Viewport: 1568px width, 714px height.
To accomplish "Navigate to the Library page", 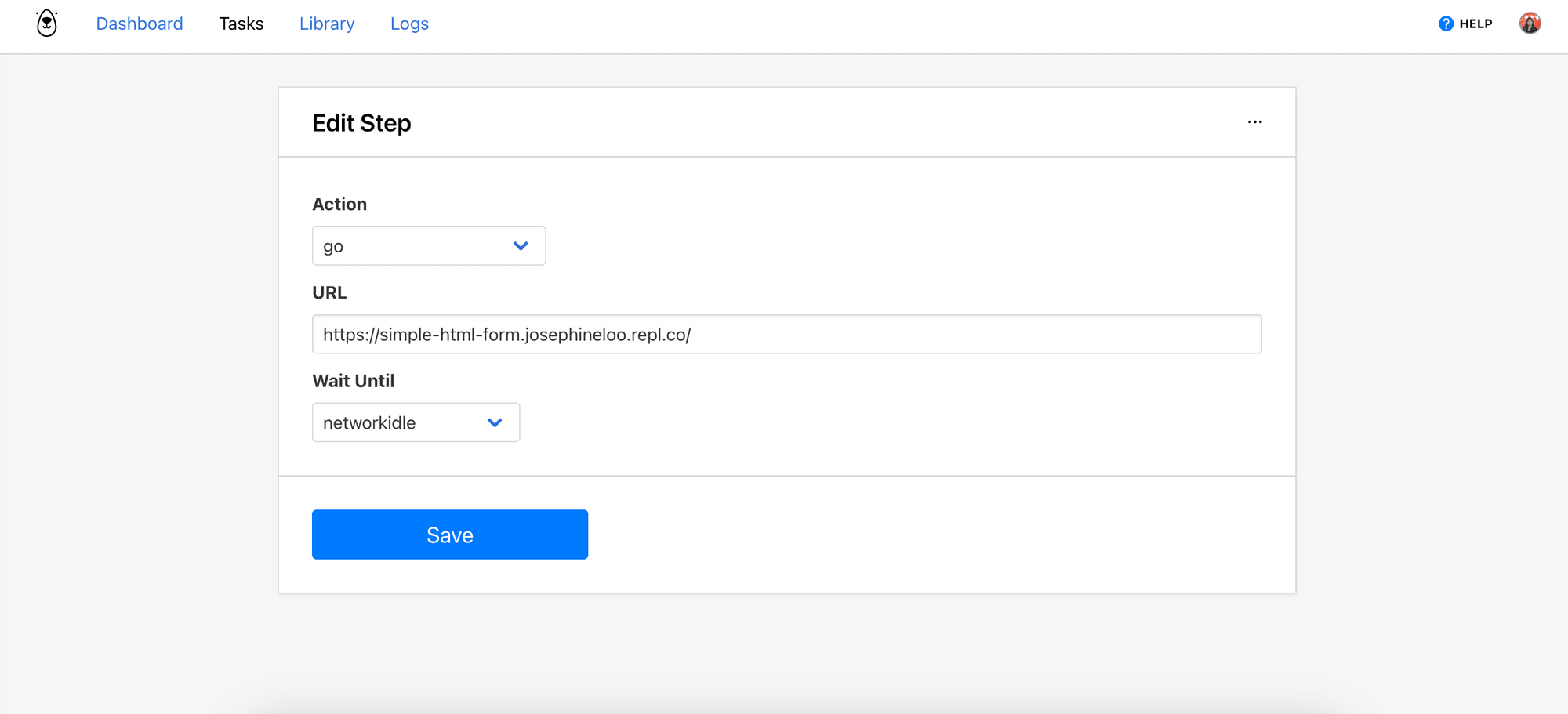I will [x=326, y=23].
